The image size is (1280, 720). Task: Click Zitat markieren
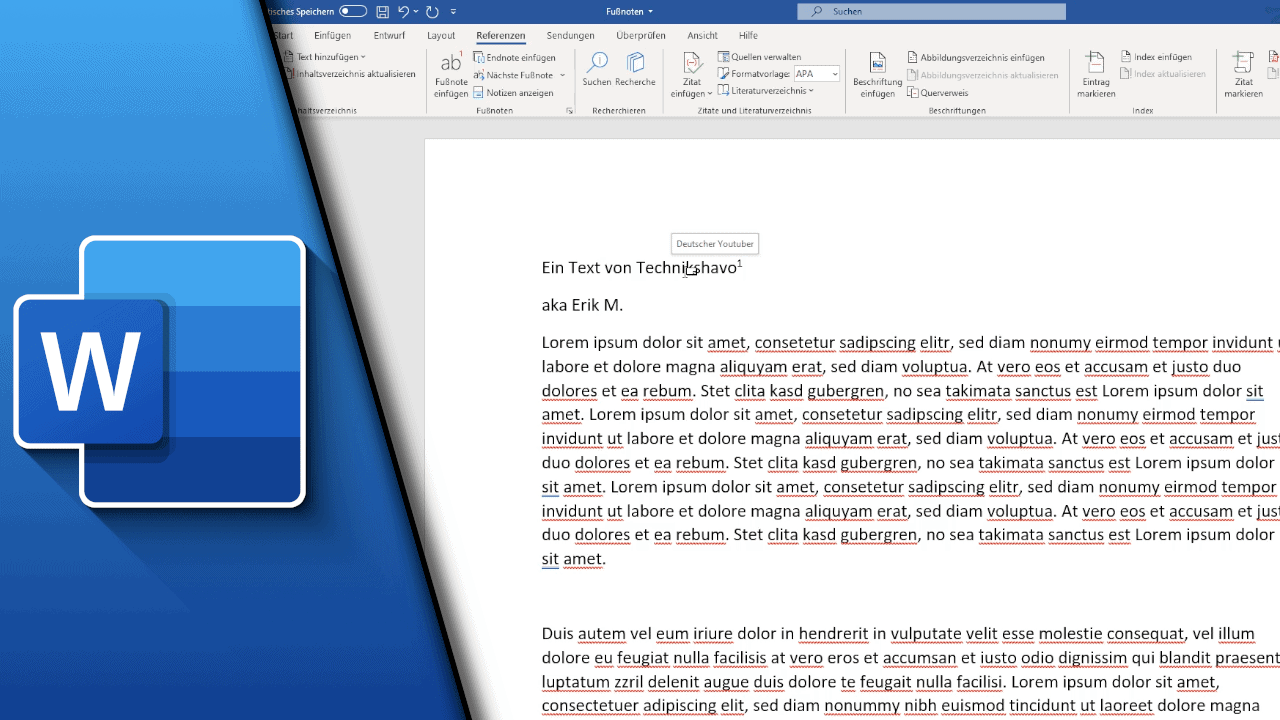pyautogui.click(x=1243, y=73)
